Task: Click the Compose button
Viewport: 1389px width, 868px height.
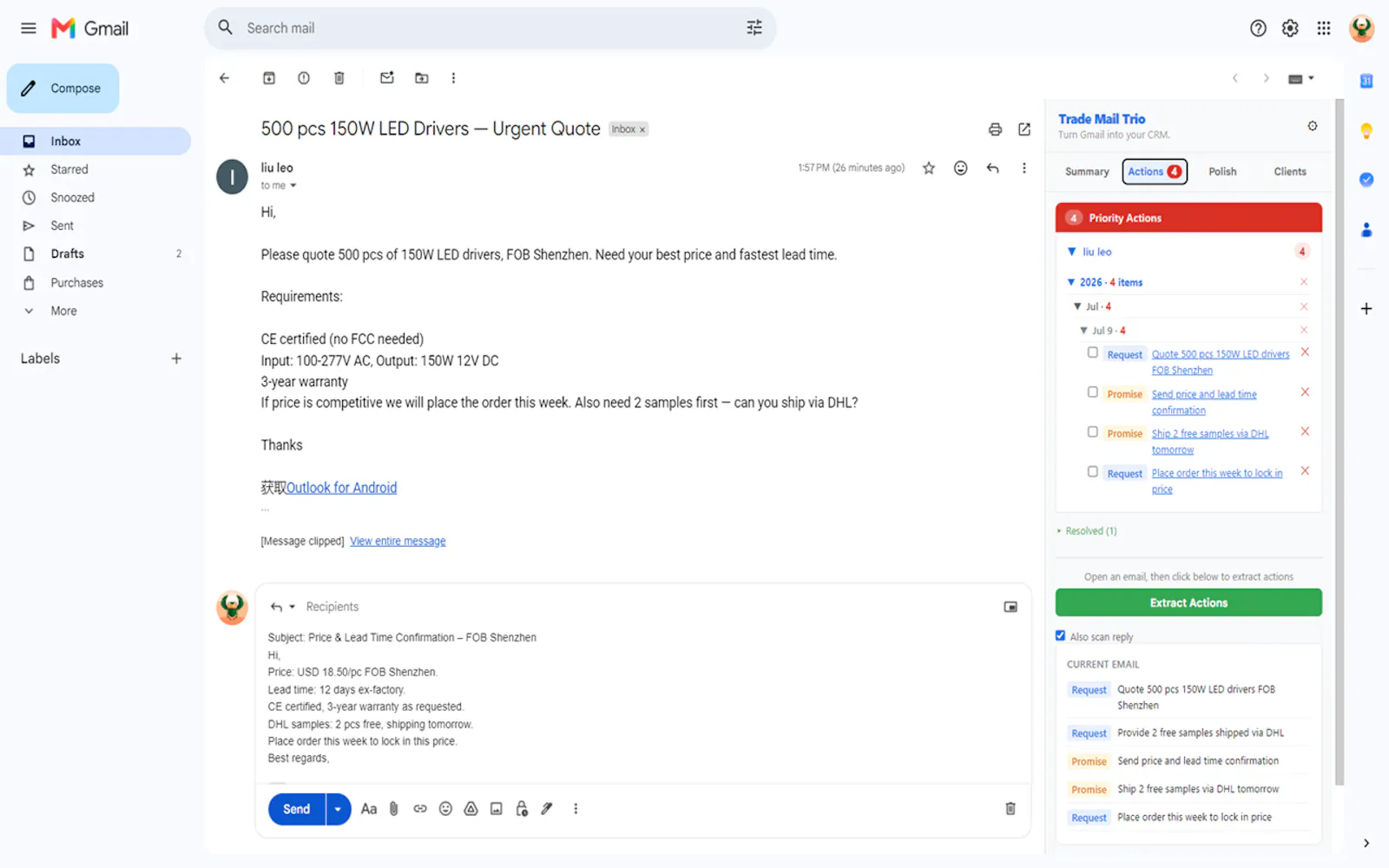Action: pyautogui.click(x=63, y=89)
